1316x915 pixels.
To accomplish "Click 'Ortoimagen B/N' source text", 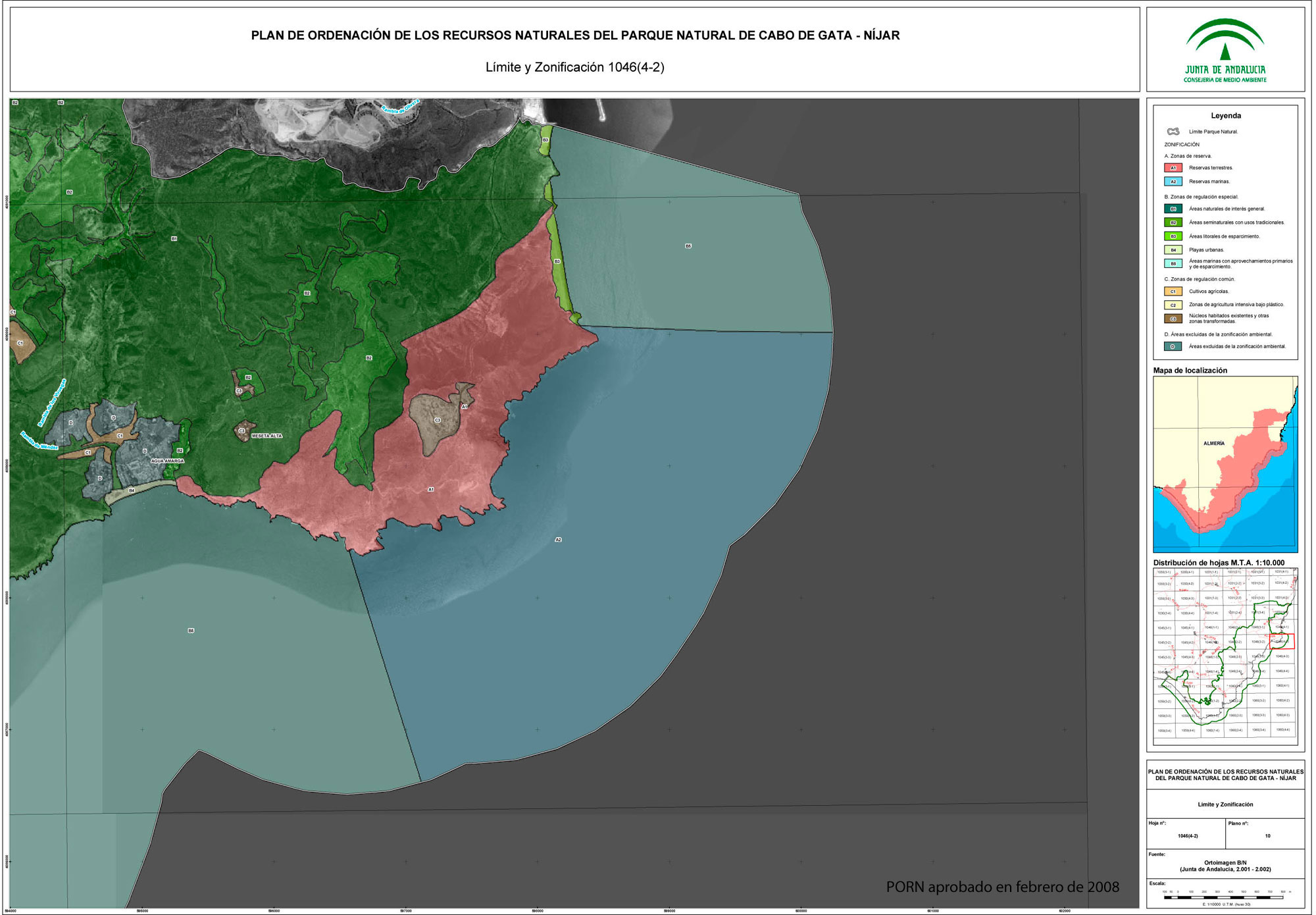I will (1225, 862).
